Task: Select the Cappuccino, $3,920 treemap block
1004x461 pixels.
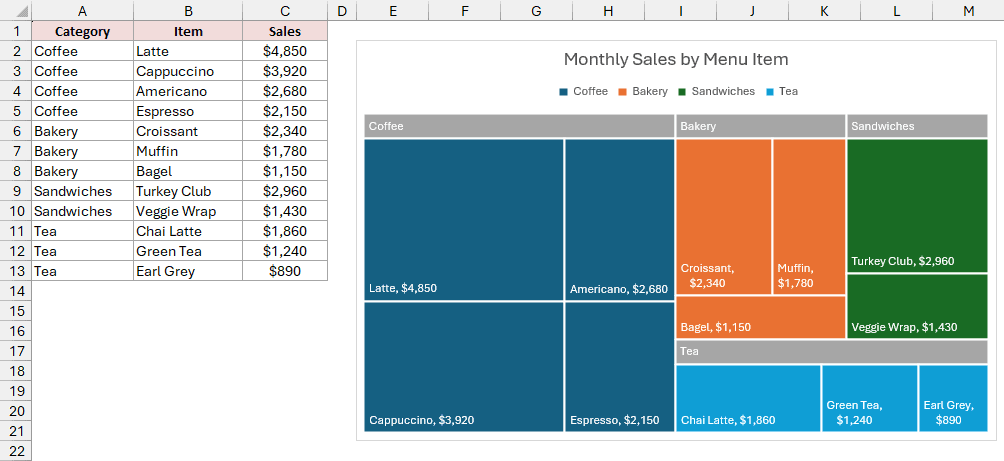Action: coord(464,367)
